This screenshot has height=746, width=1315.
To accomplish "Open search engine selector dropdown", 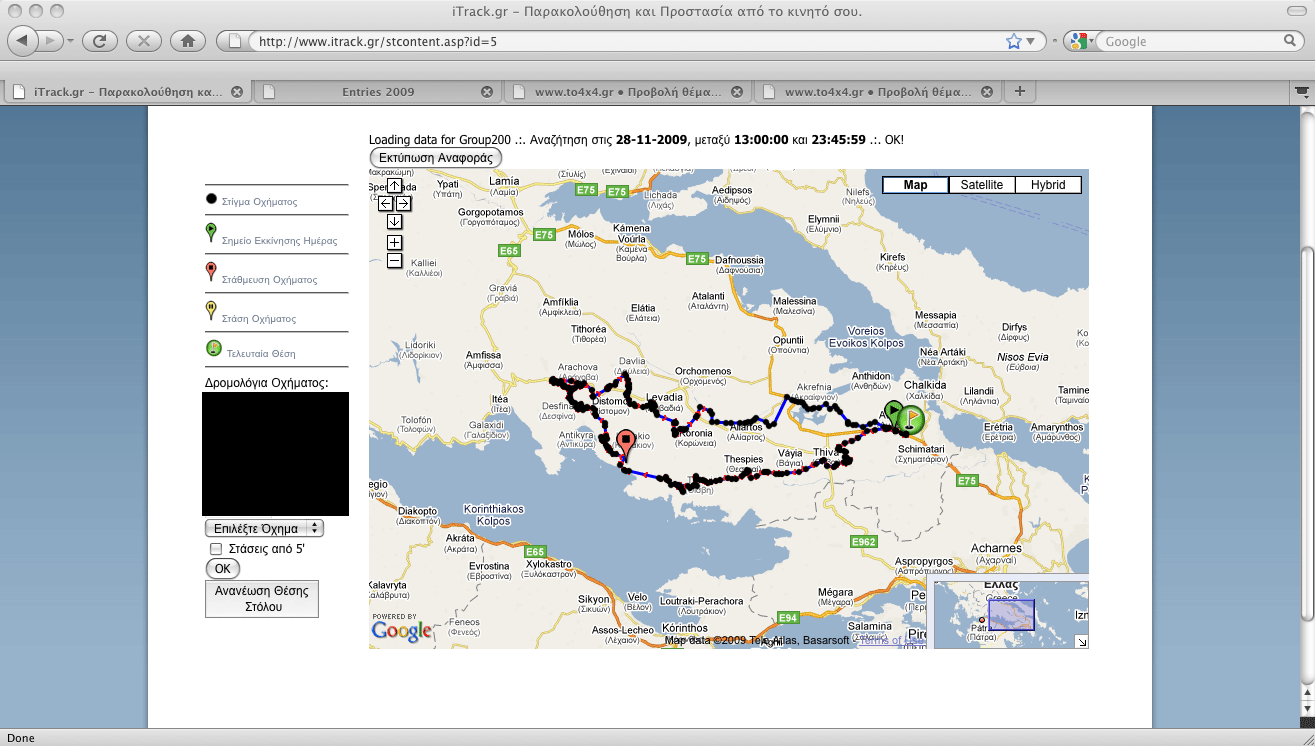I will coord(1081,41).
